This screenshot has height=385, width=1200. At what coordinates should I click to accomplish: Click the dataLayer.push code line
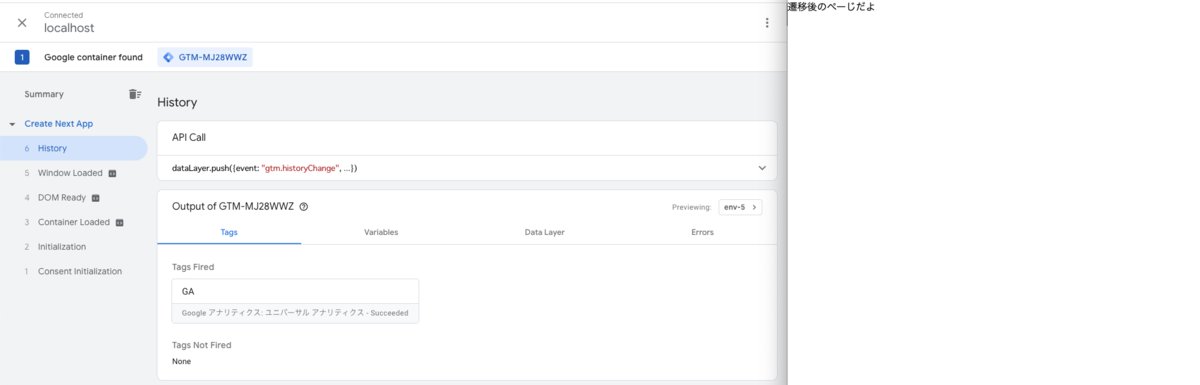point(265,168)
